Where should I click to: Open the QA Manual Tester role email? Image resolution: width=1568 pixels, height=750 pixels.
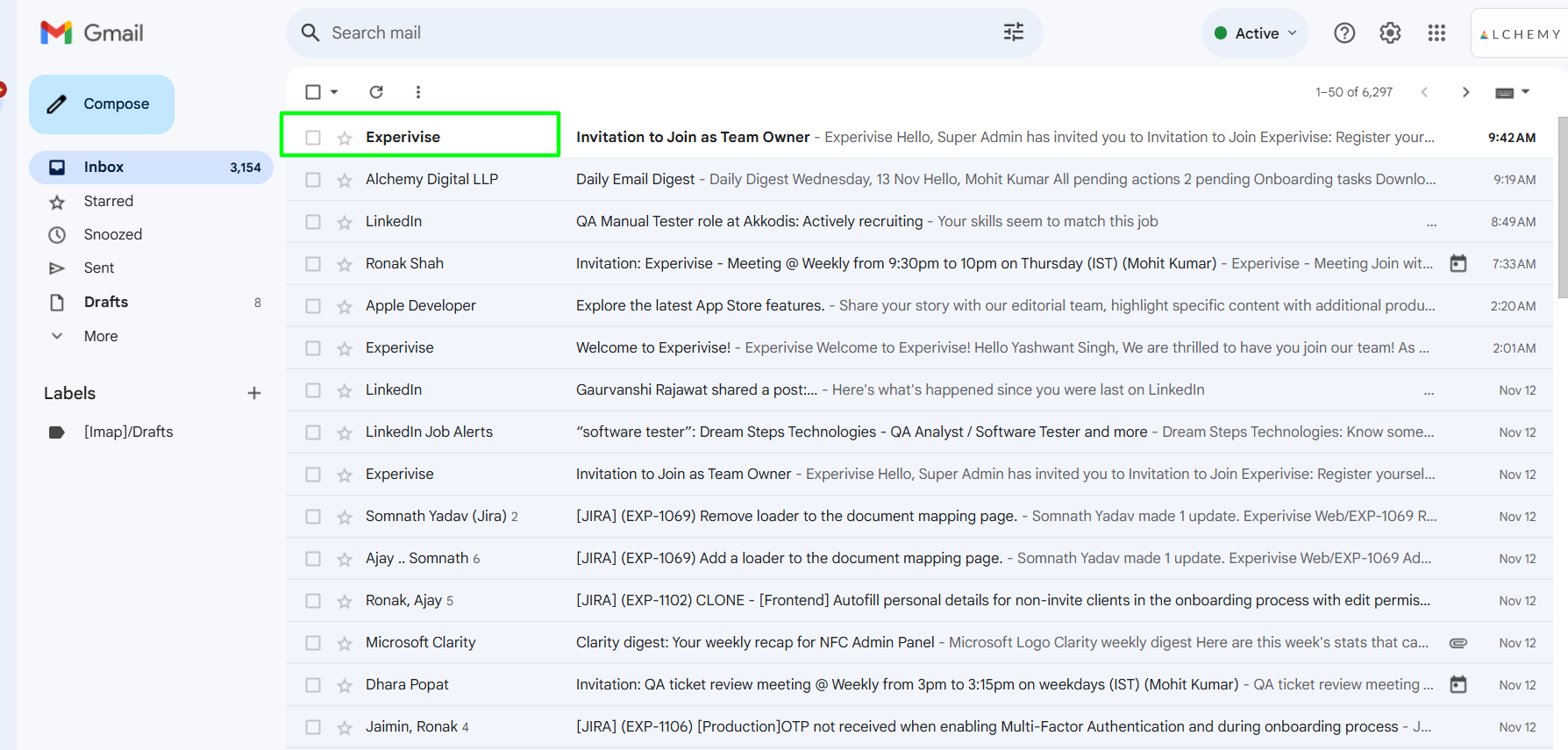(919, 221)
